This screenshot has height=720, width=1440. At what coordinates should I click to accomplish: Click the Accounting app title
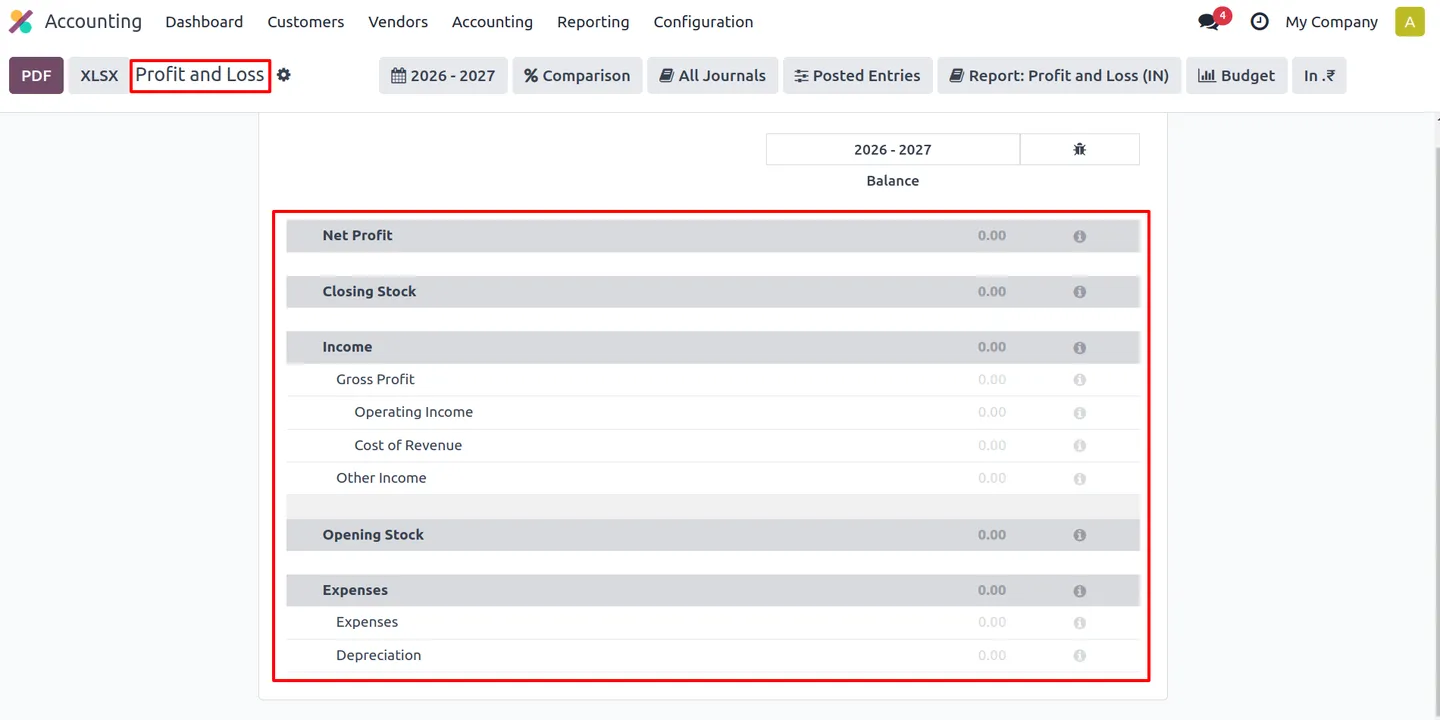click(93, 21)
